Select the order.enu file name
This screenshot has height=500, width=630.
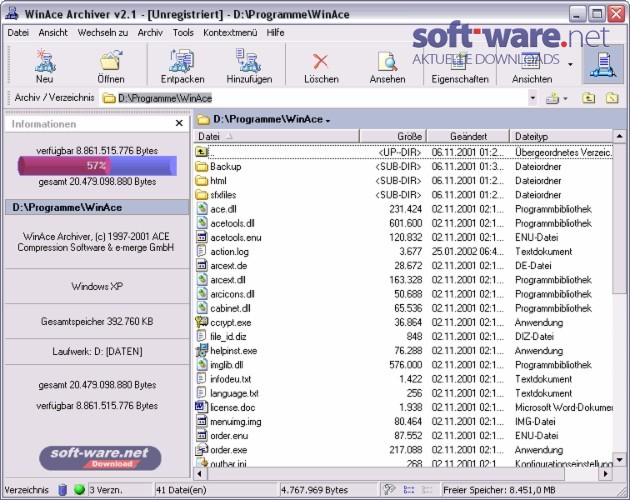coord(229,436)
